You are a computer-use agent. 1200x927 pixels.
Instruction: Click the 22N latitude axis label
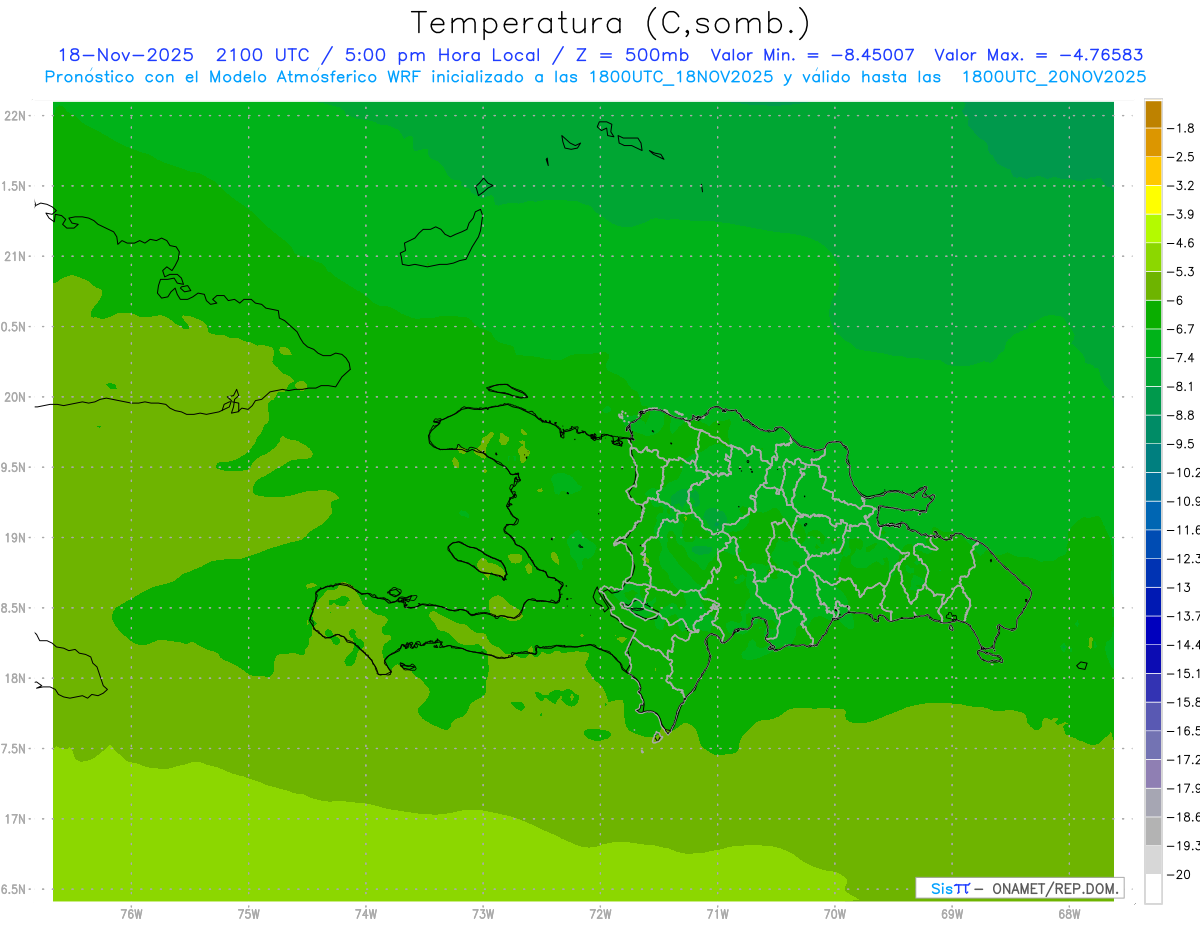[x=15, y=115]
